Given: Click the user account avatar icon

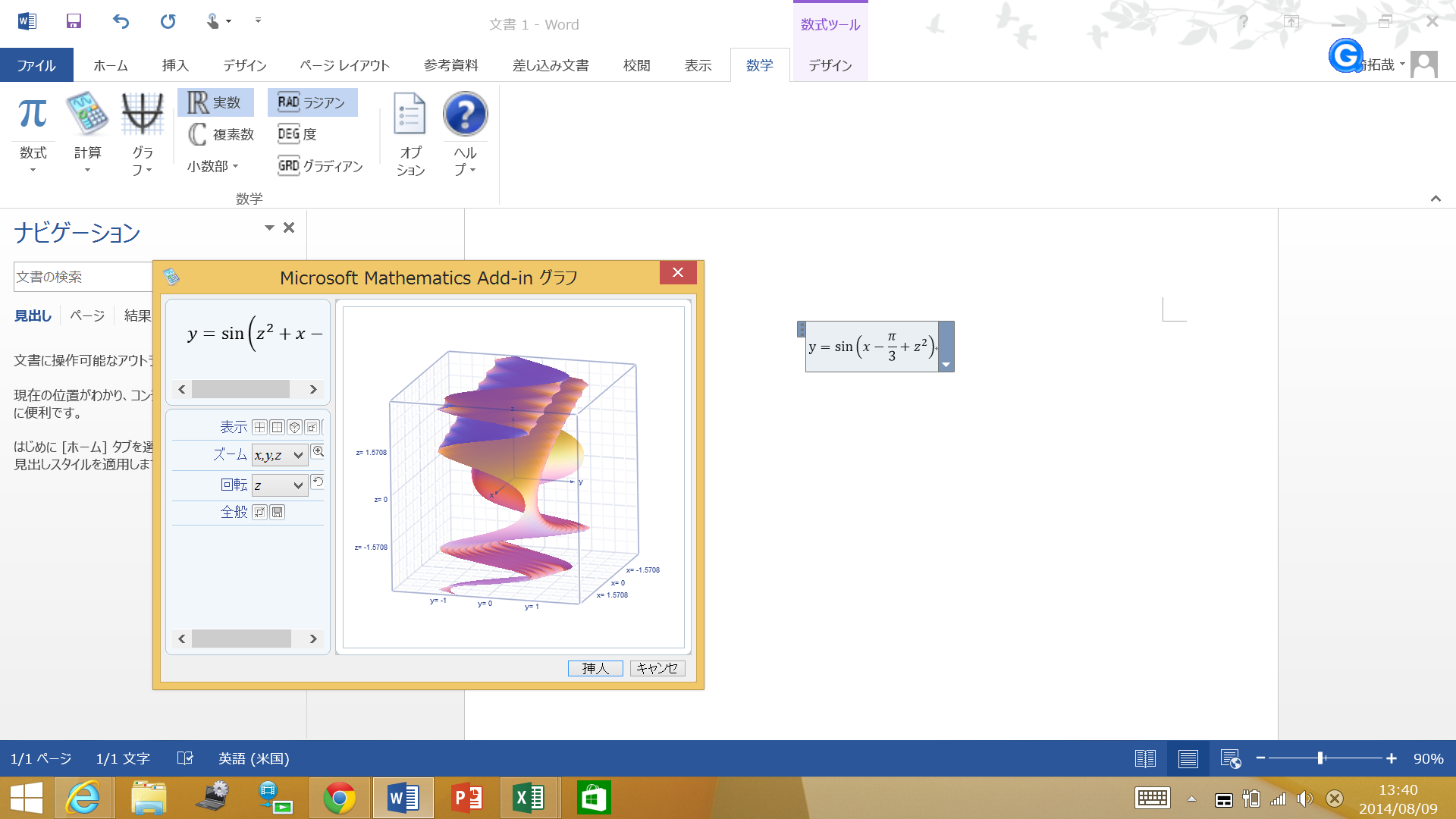Looking at the screenshot, I should click(1423, 64).
